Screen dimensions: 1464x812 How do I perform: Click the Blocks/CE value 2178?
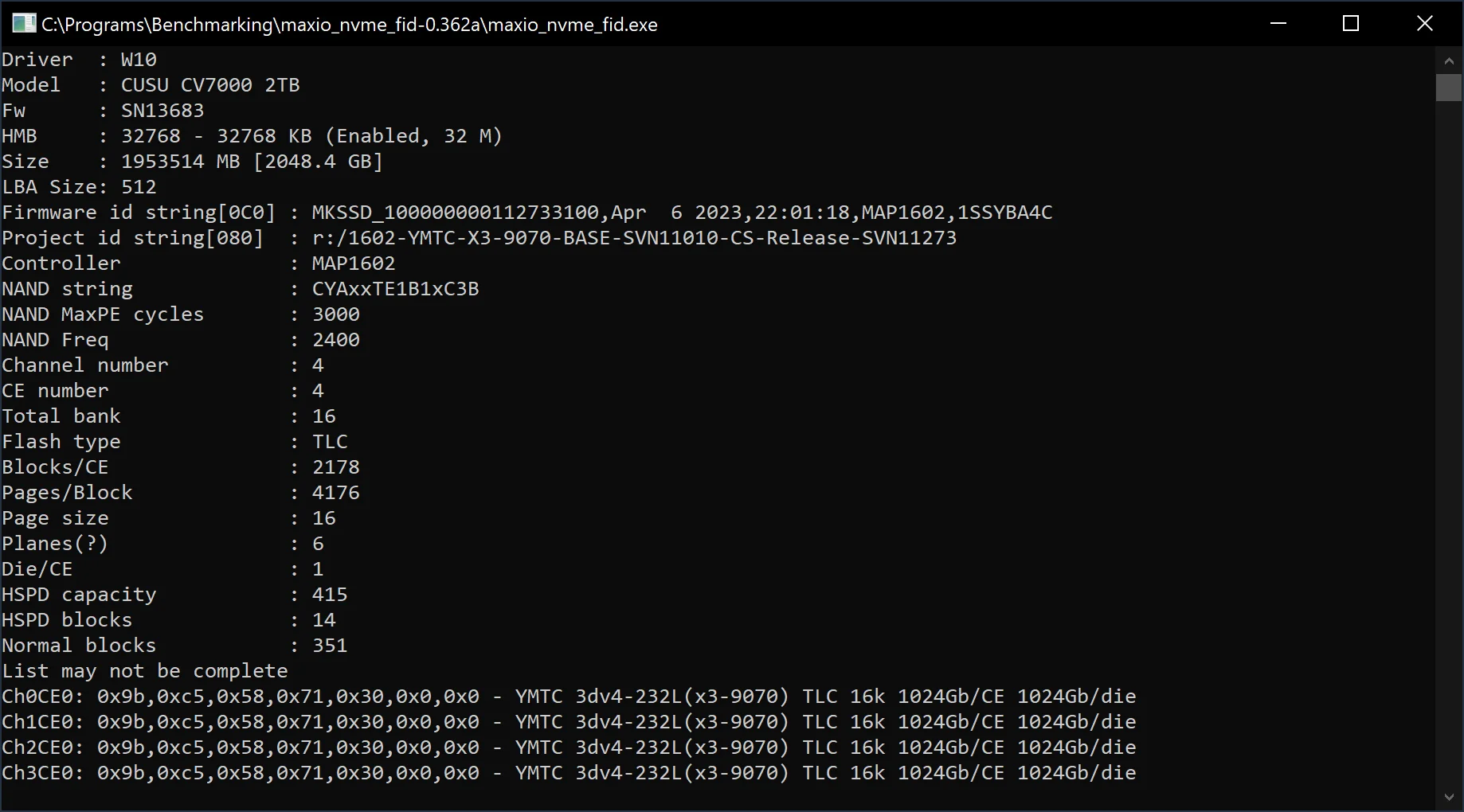[x=336, y=467]
